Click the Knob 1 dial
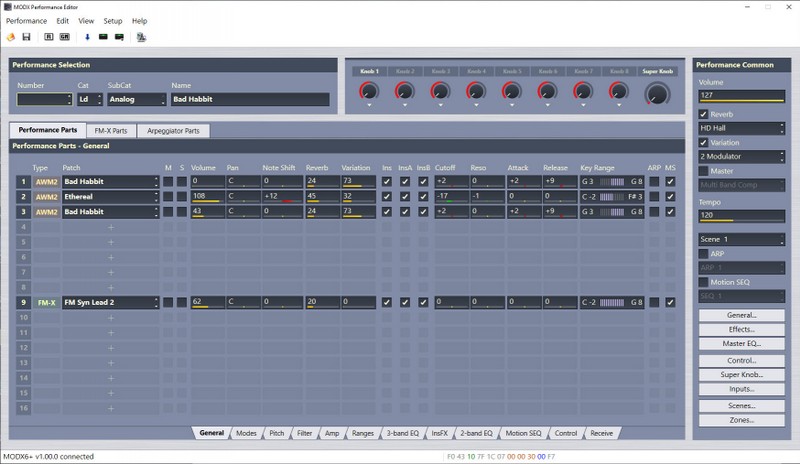 tap(369, 91)
